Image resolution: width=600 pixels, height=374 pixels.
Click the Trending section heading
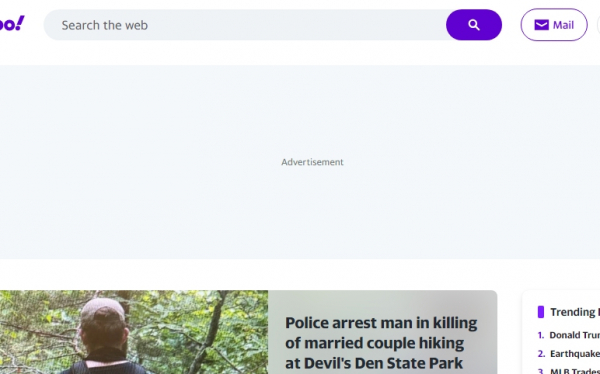[575, 312]
